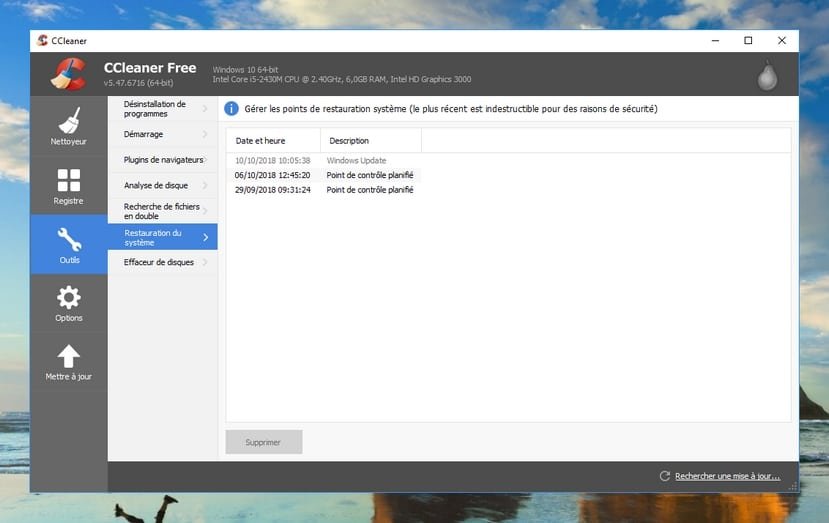Close the CCleaner window
The width and height of the screenshot is (829, 523).
[782, 41]
